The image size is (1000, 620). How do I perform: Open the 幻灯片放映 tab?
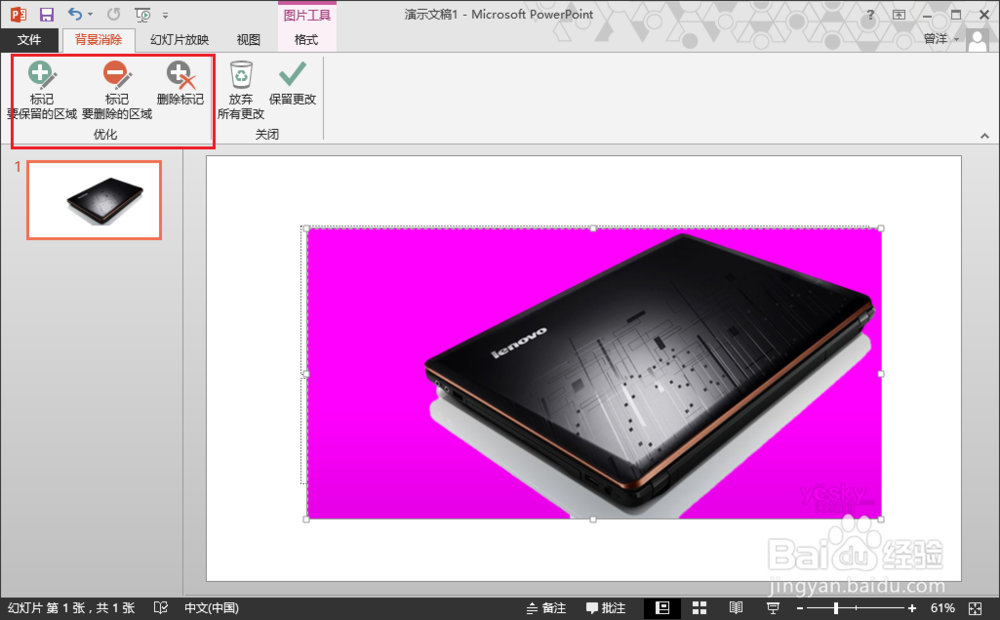(180, 40)
